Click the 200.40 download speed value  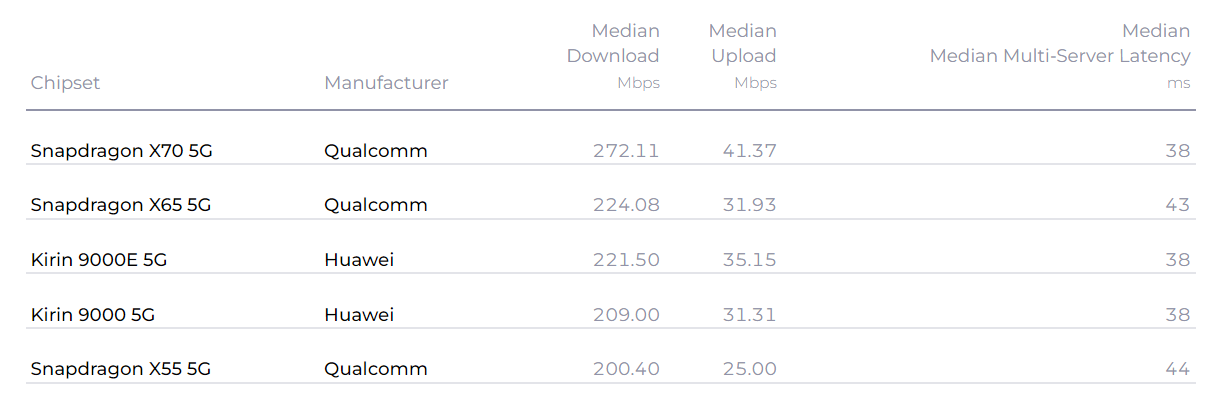tap(626, 369)
